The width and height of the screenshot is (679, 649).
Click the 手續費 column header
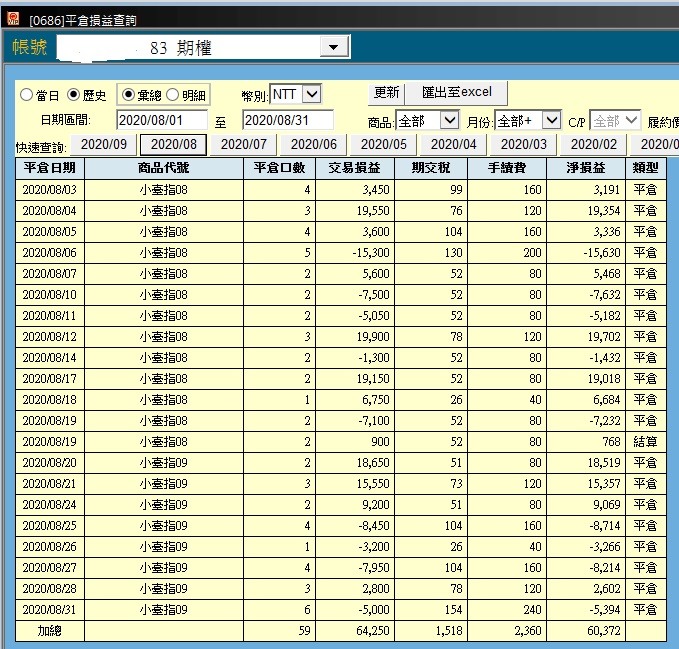click(x=507, y=168)
